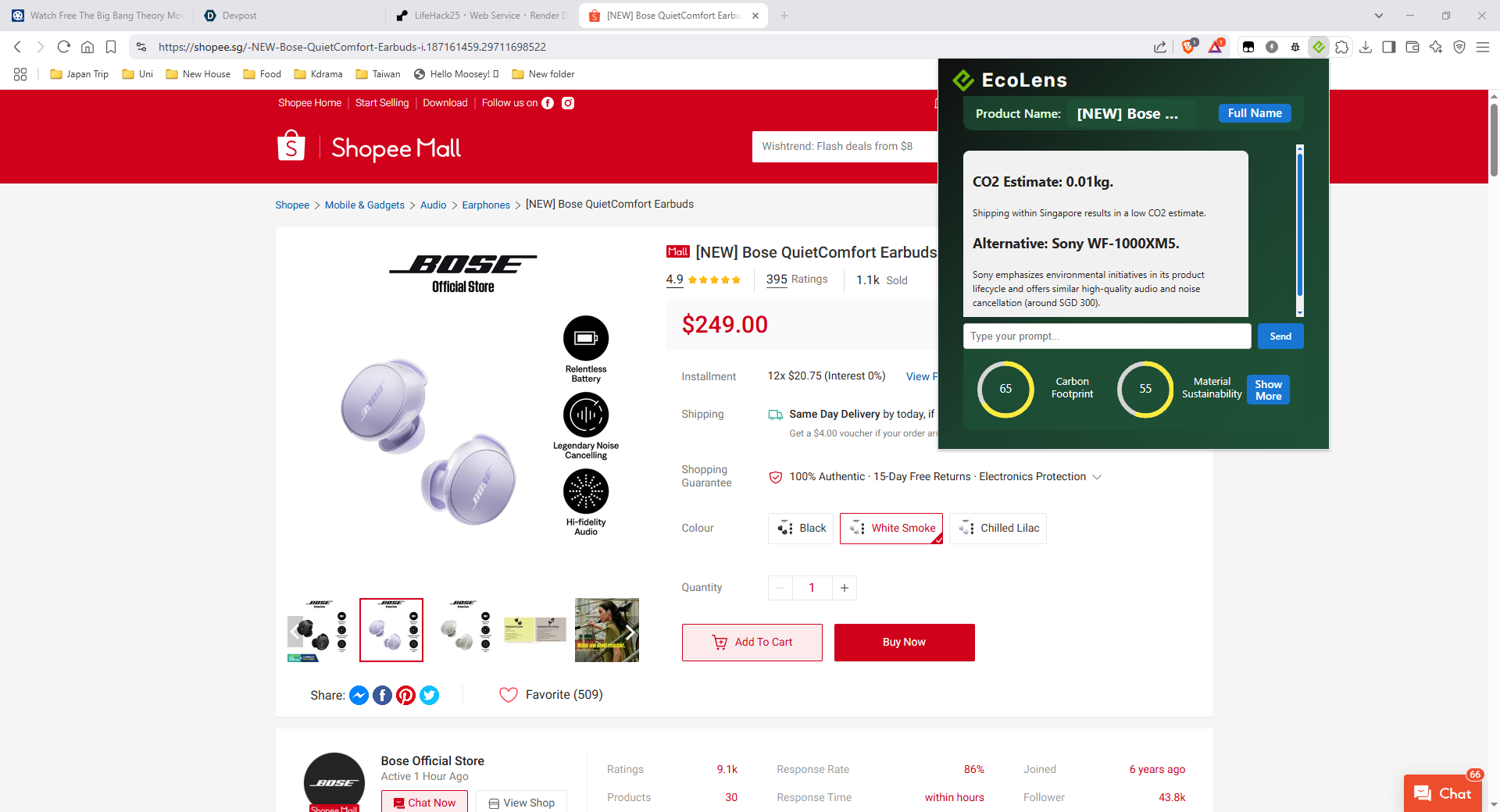
Task: Click Full Name button in EcoLens
Action: click(x=1255, y=113)
